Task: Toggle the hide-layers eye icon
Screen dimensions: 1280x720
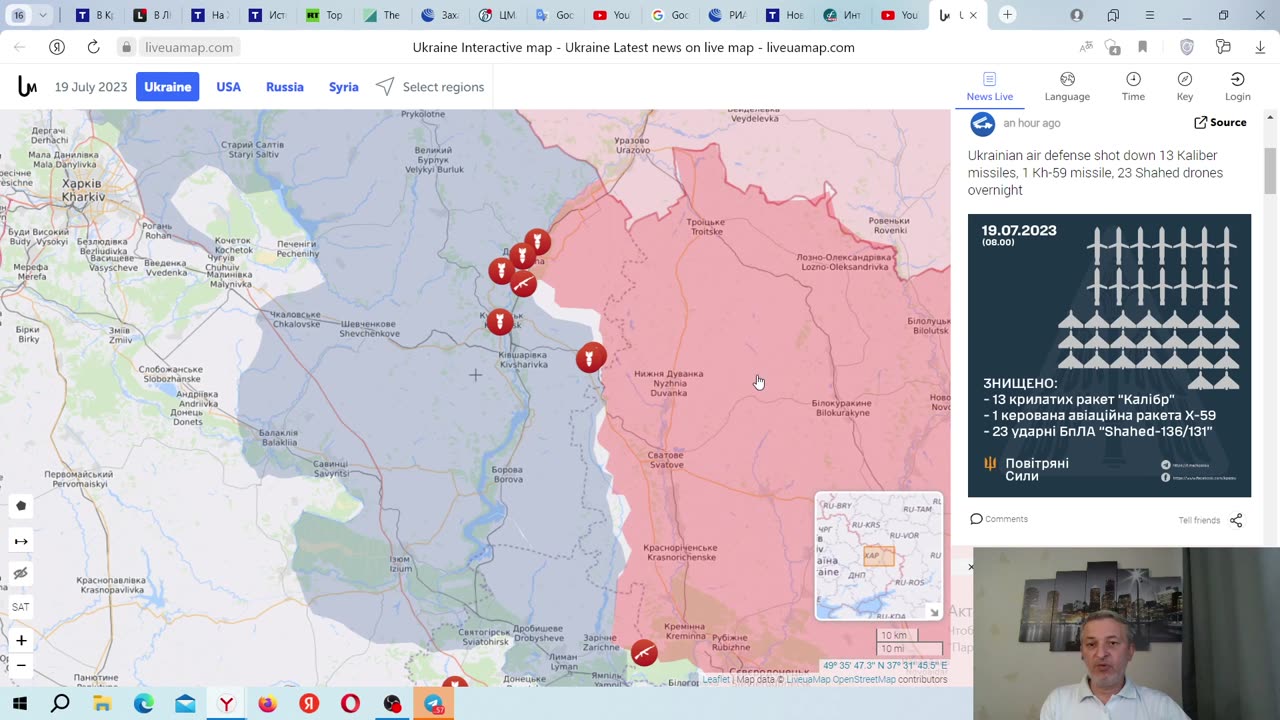Action: click(x=21, y=574)
